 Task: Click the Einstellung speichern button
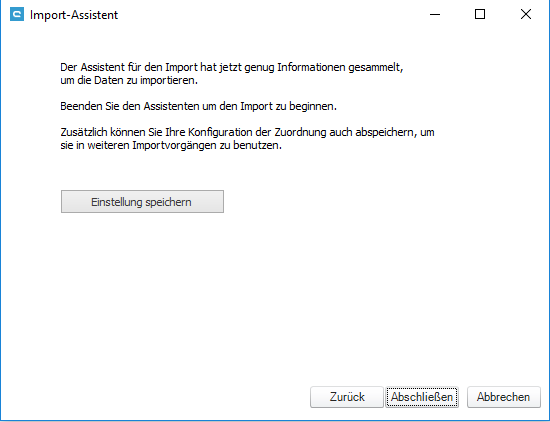pyautogui.click(x=142, y=202)
